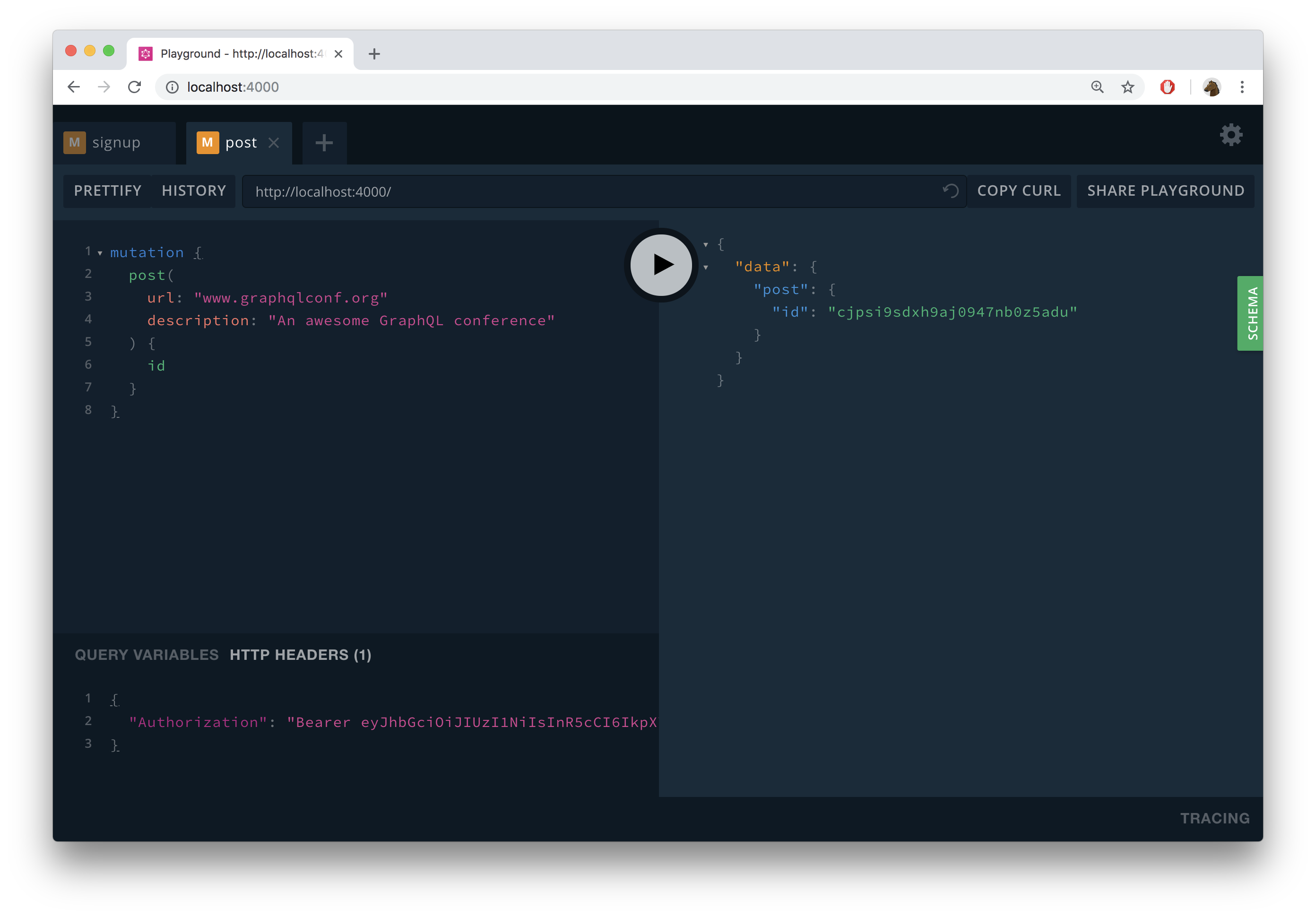The image size is (1316, 917).
Task: Click the orange M badge on post tab
Action: [x=208, y=143]
